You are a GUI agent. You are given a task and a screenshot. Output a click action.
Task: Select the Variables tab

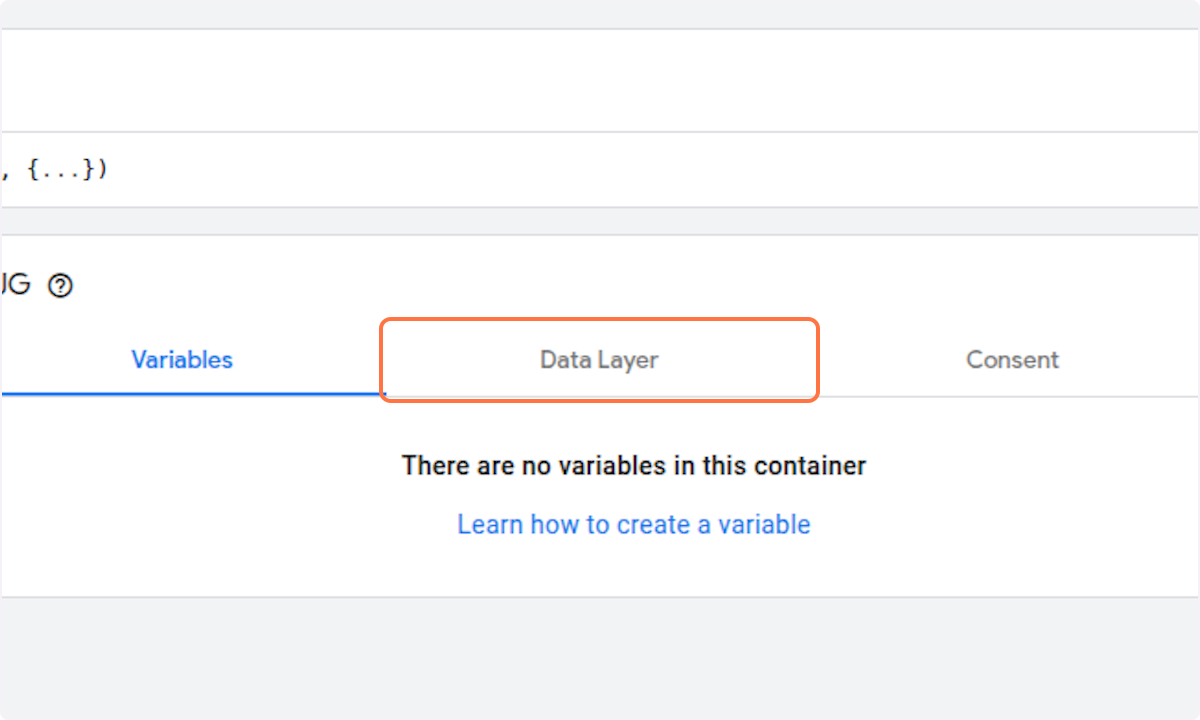click(182, 360)
